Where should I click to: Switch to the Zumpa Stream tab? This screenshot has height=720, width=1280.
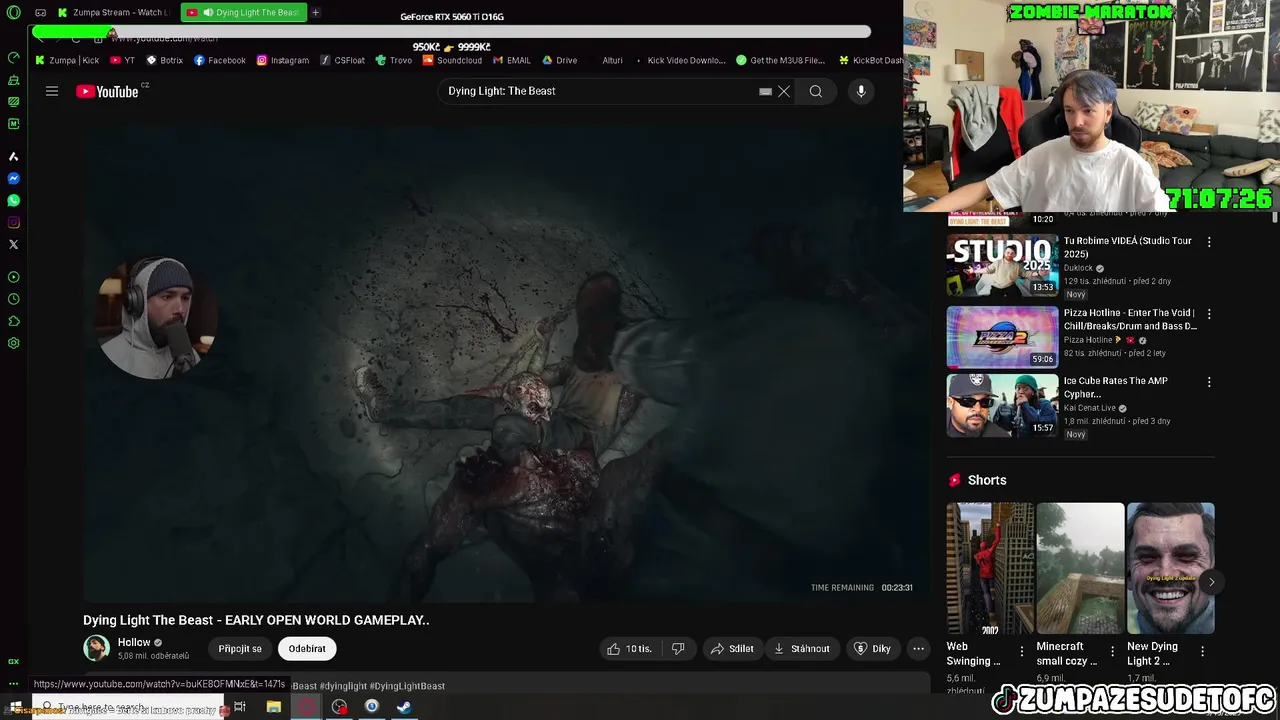(x=114, y=13)
